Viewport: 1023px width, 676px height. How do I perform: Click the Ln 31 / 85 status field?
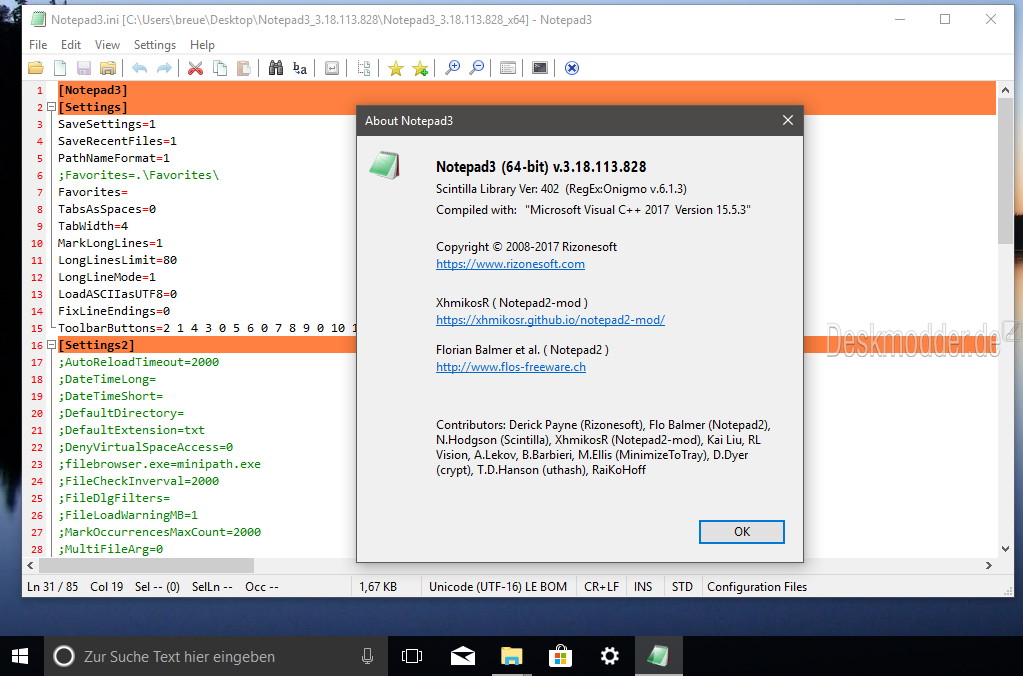(52, 587)
